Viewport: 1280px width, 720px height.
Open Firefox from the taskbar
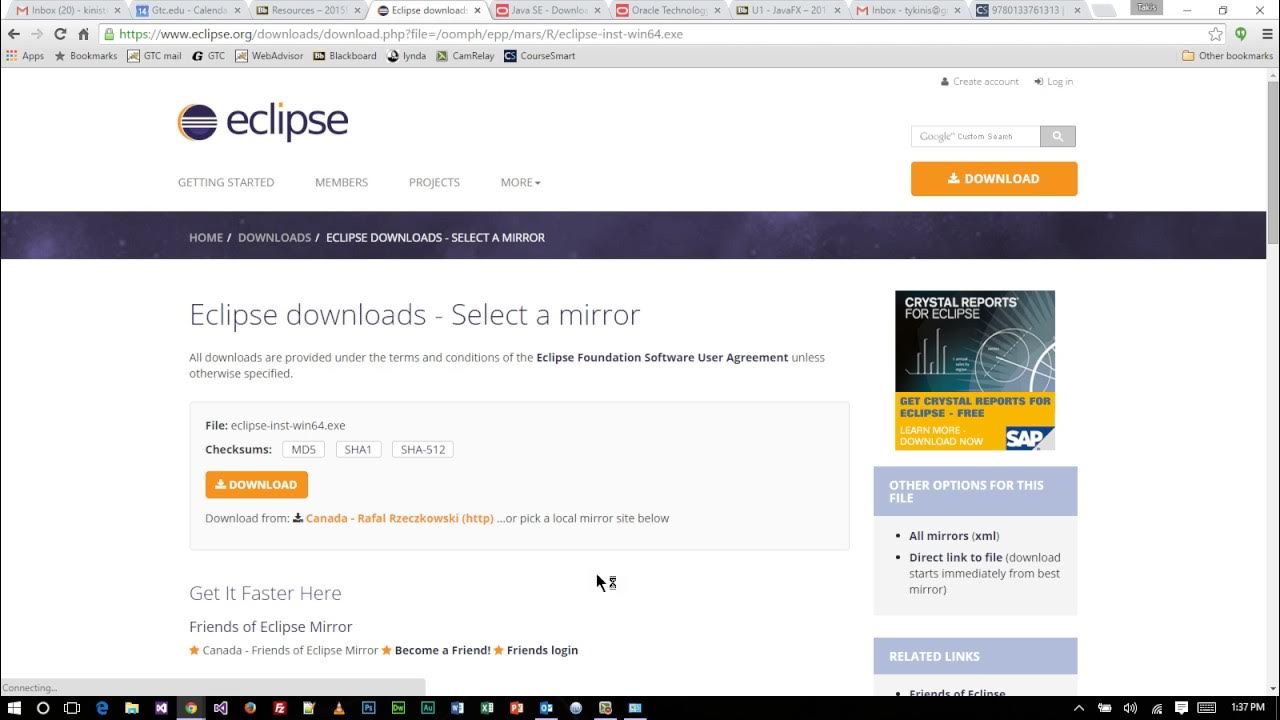coord(250,708)
